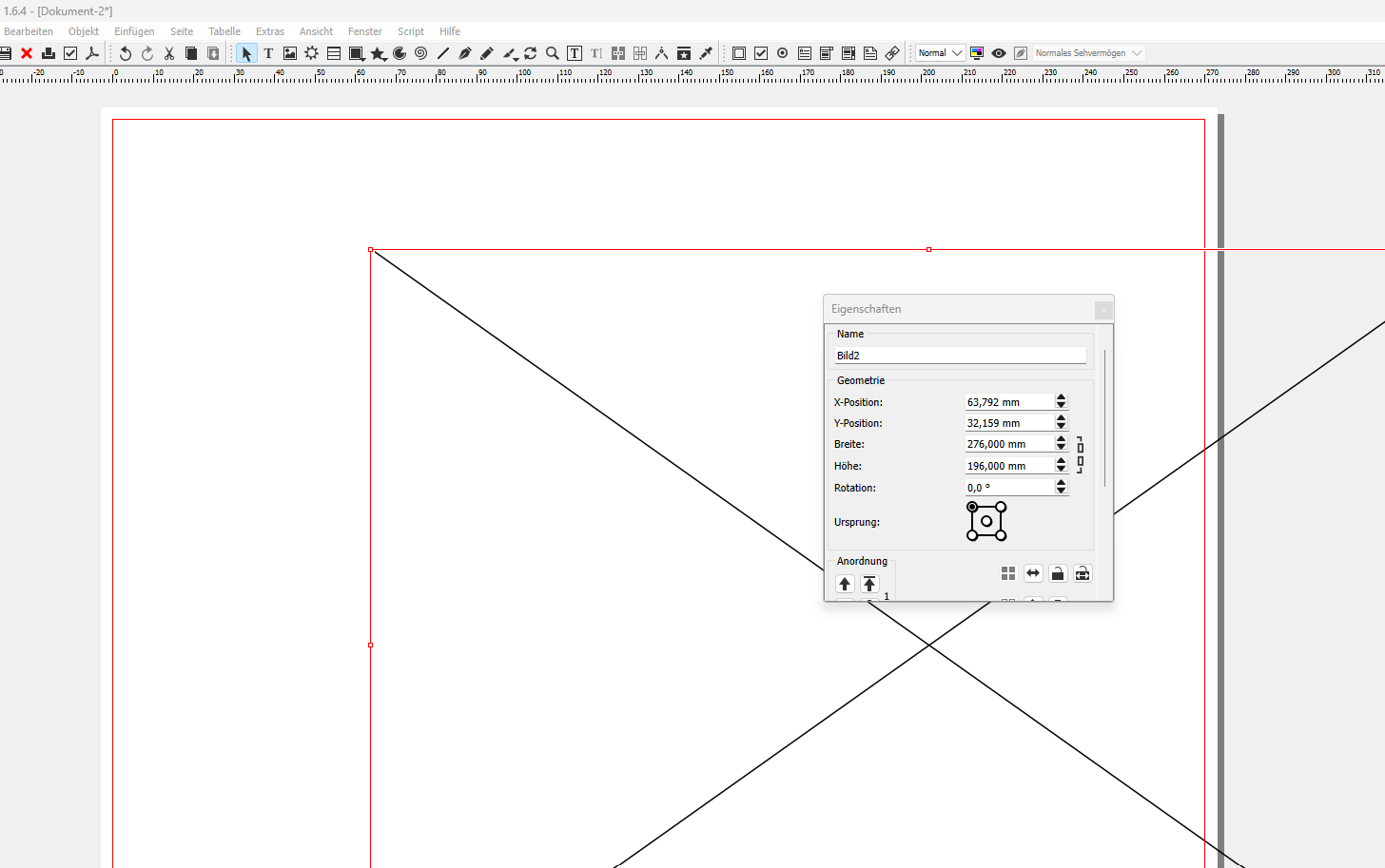Activate the zoom magnifier tool
This screenshot has height=868, width=1385.
[x=552, y=53]
